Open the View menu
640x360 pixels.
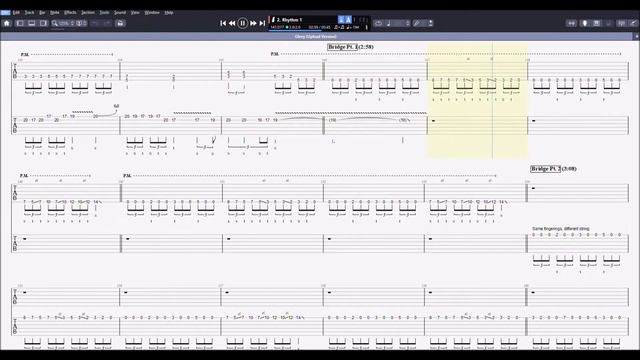tap(135, 13)
